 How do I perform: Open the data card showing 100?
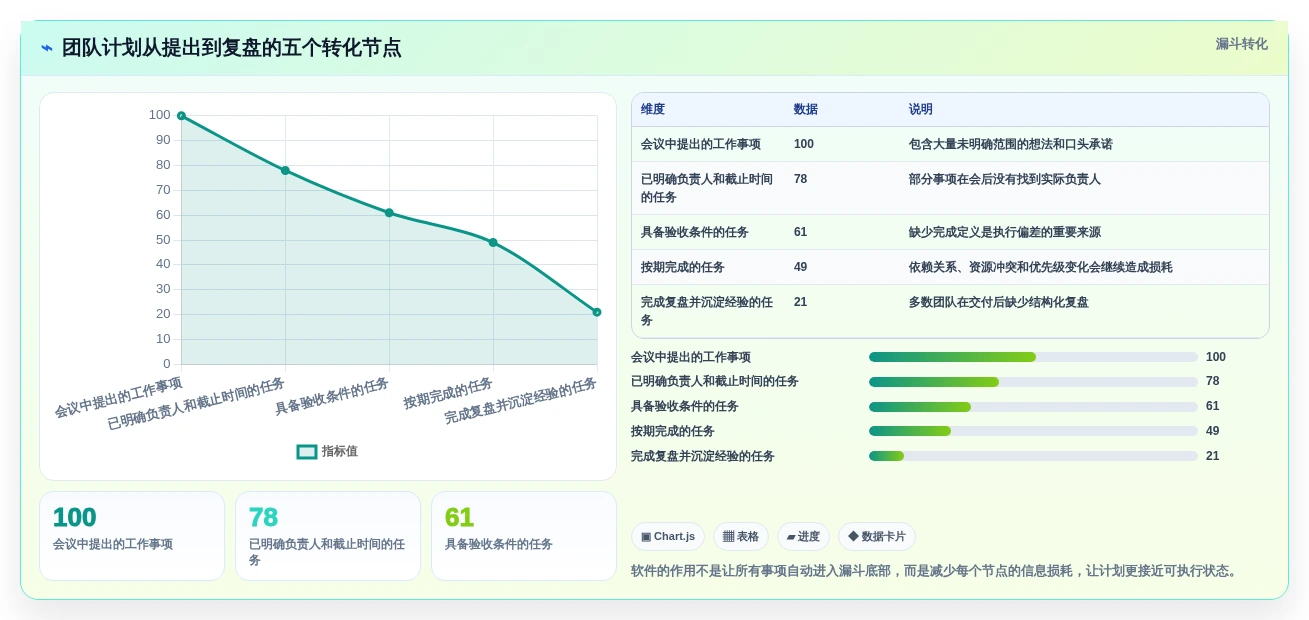click(132, 536)
